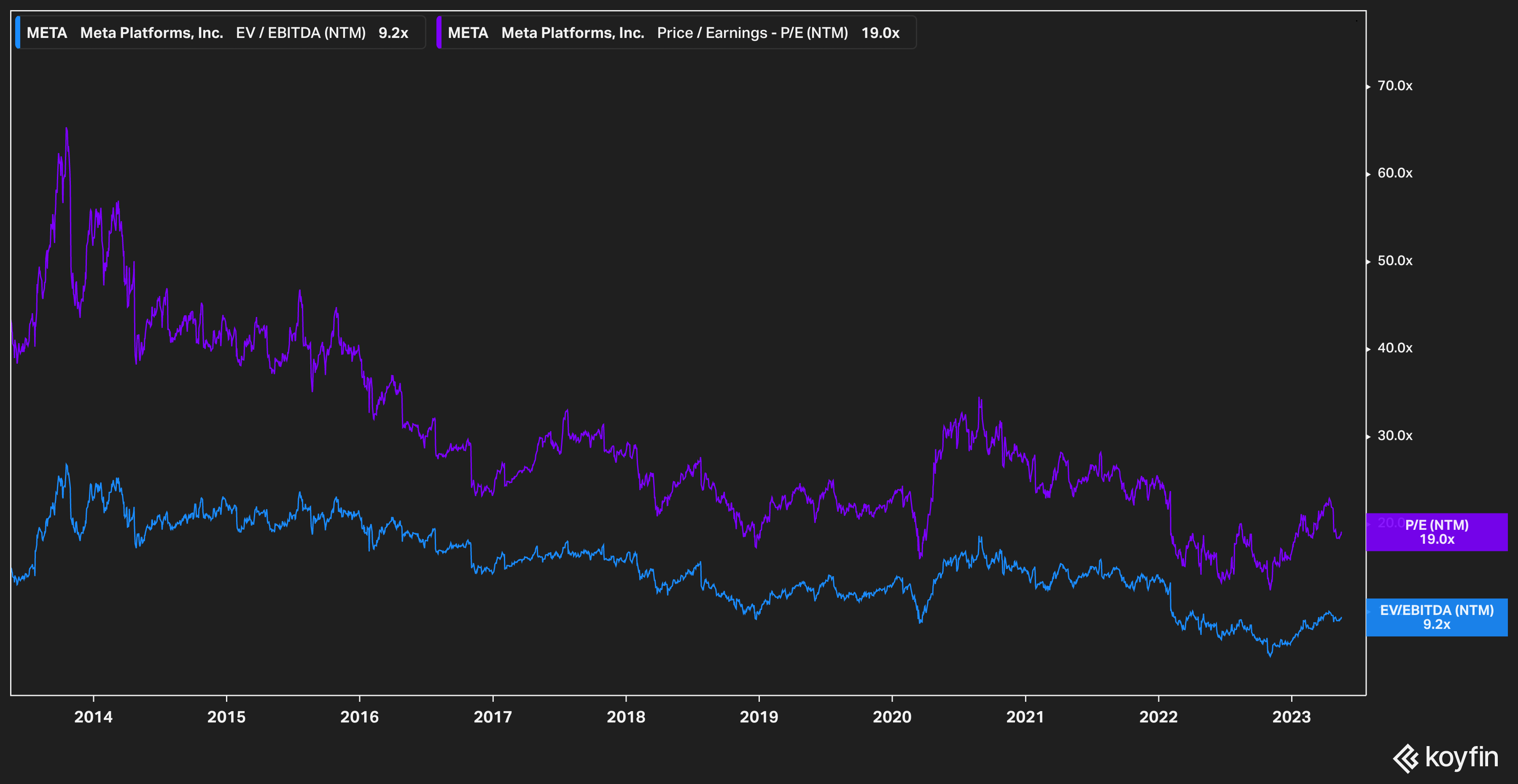Click the blue EV/EBITDA (NTM) 9.2x value tag
The width and height of the screenshot is (1518, 784).
pyautogui.click(x=1436, y=618)
